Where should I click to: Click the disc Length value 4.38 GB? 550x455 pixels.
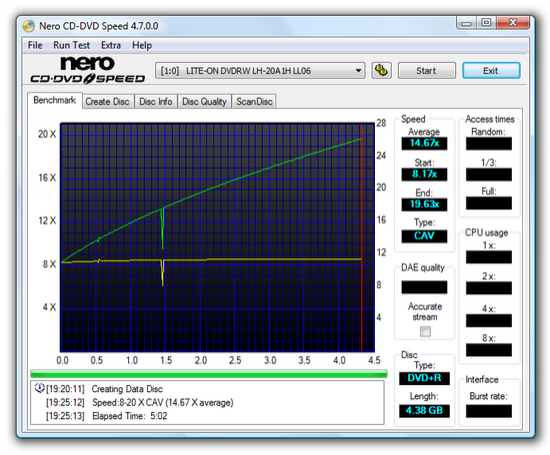(424, 410)
